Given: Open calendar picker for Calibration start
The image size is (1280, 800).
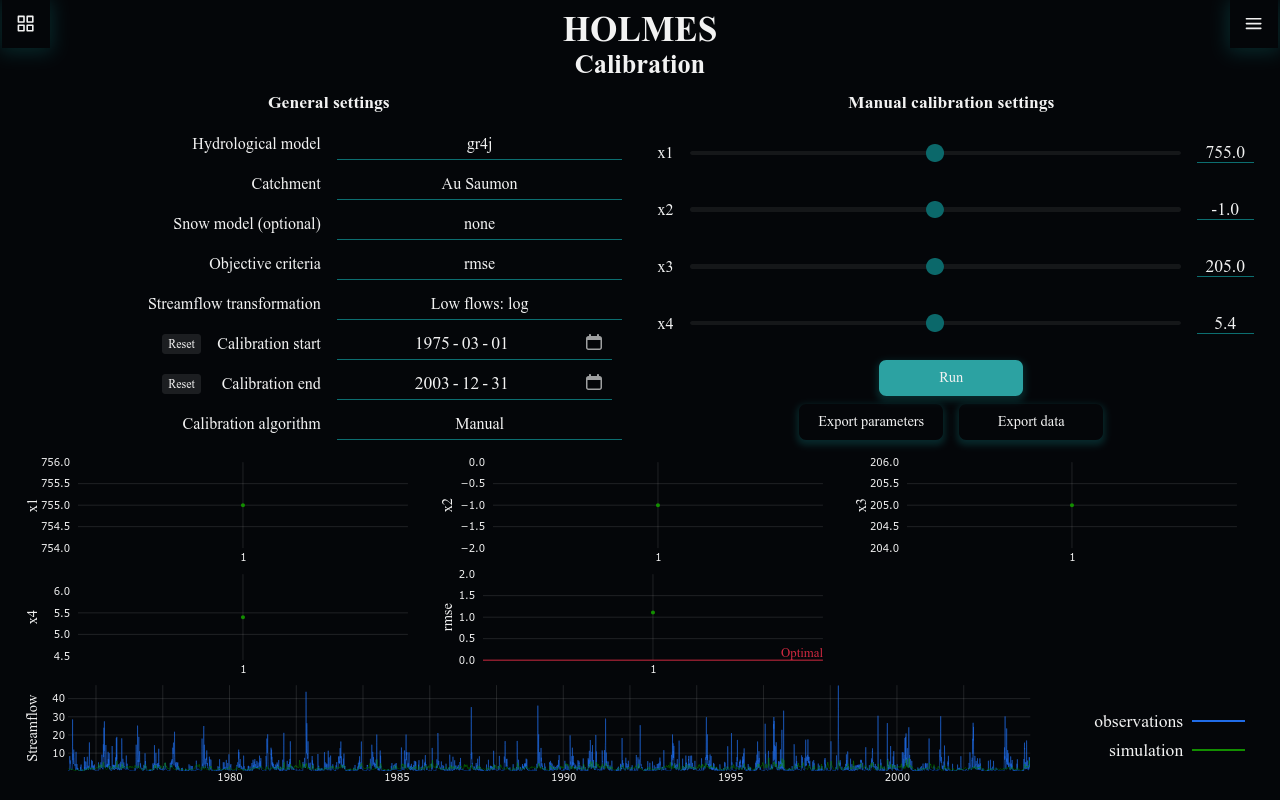Looking at the screenshot, I should (593, 343).
